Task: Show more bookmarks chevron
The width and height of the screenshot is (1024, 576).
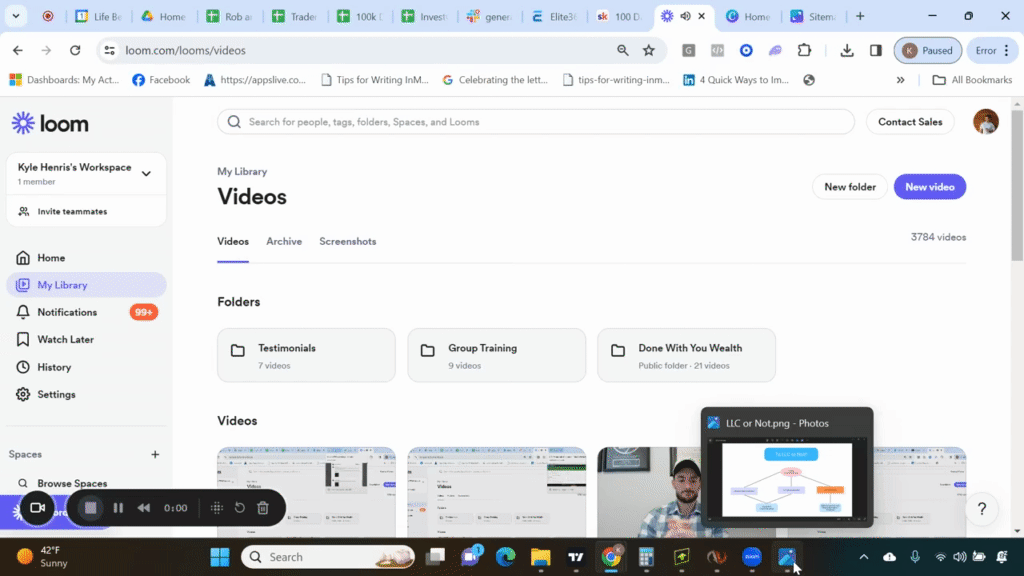Action: coord(901,80)
